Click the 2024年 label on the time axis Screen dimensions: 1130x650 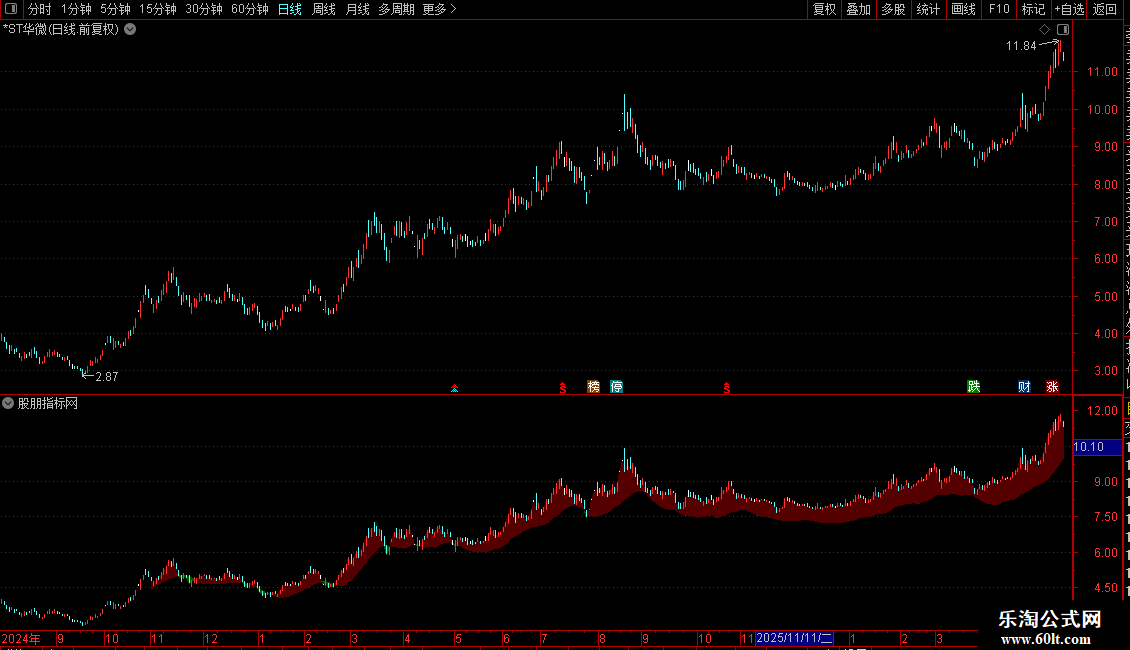coord(21,638)
